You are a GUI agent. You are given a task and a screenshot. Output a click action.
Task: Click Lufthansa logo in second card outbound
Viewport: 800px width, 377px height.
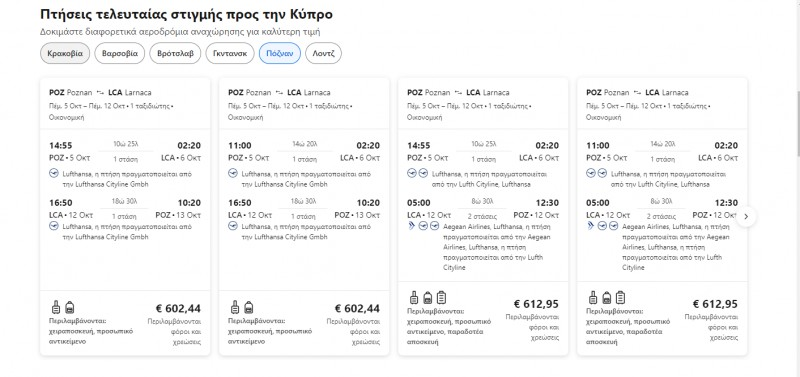(233, 173)
